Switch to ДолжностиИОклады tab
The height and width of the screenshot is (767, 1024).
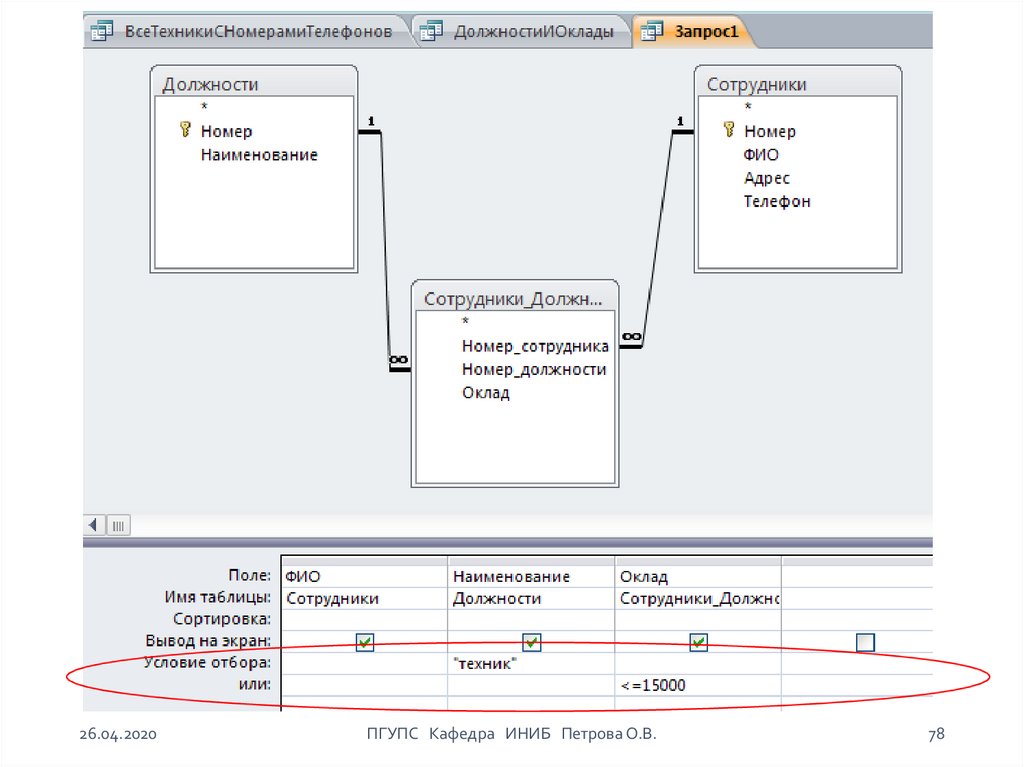click(x=533, y=32)
